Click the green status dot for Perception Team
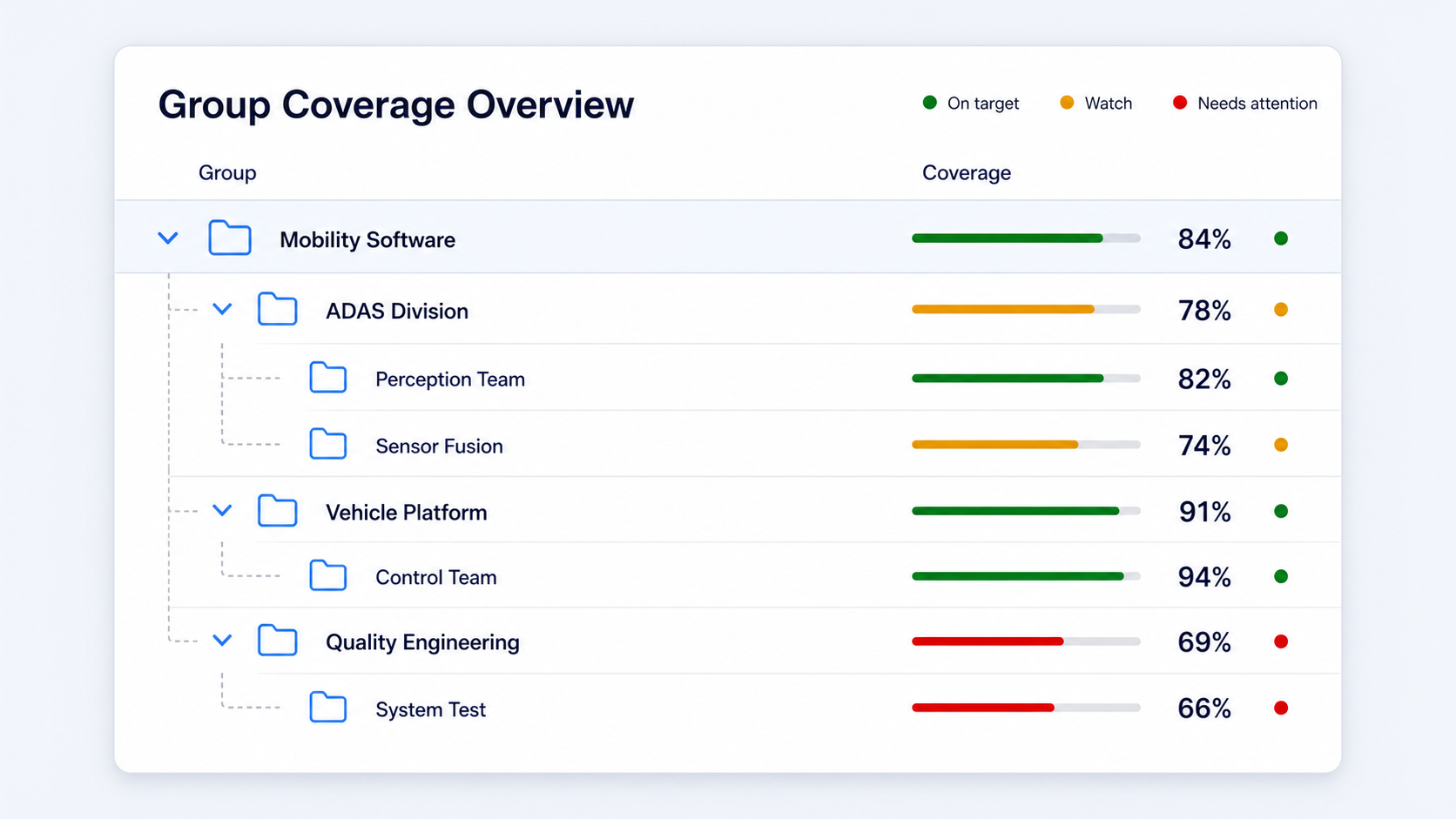Viewport: 1456px width, 819px height. [x=1281, y=379]
